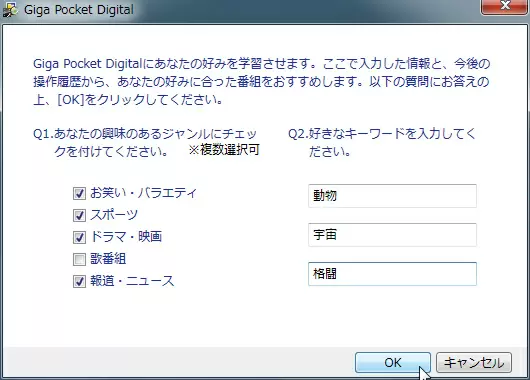
Task: Confirm preferences with the OK button
Action: click(393, 362)
